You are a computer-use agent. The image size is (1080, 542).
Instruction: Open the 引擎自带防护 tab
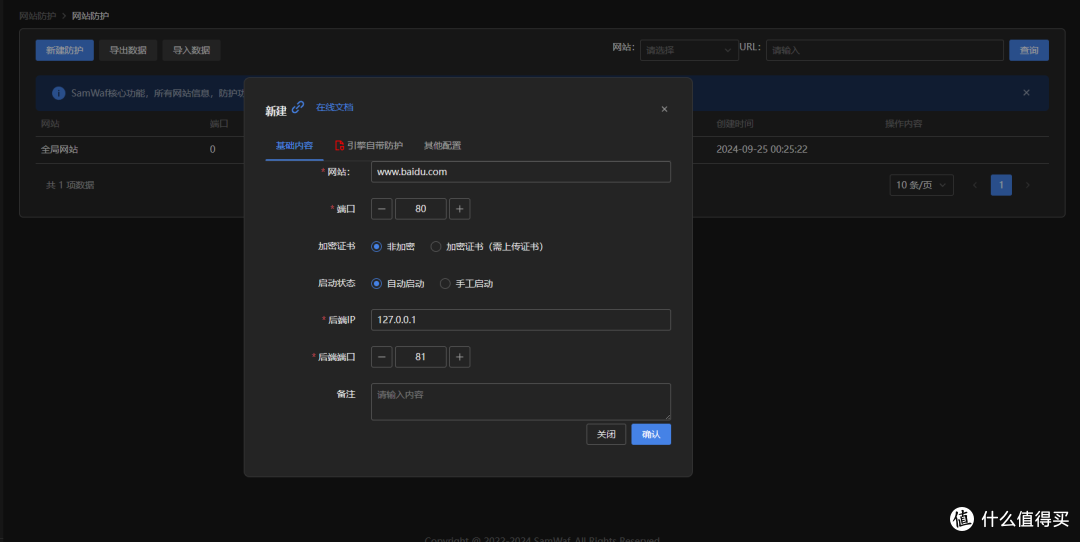pyautogui.click(x=368, y=145)
